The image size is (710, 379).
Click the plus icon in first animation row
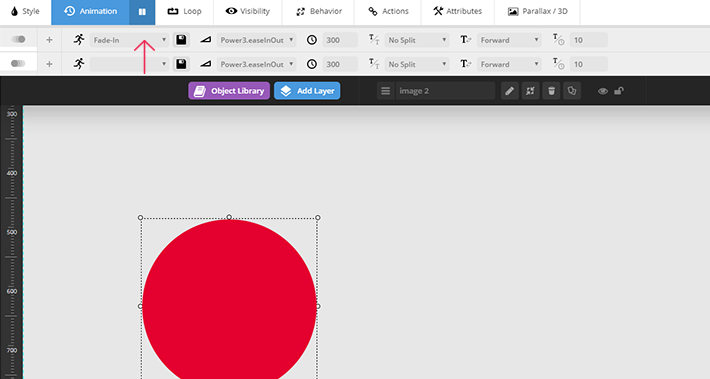(49, 40)
